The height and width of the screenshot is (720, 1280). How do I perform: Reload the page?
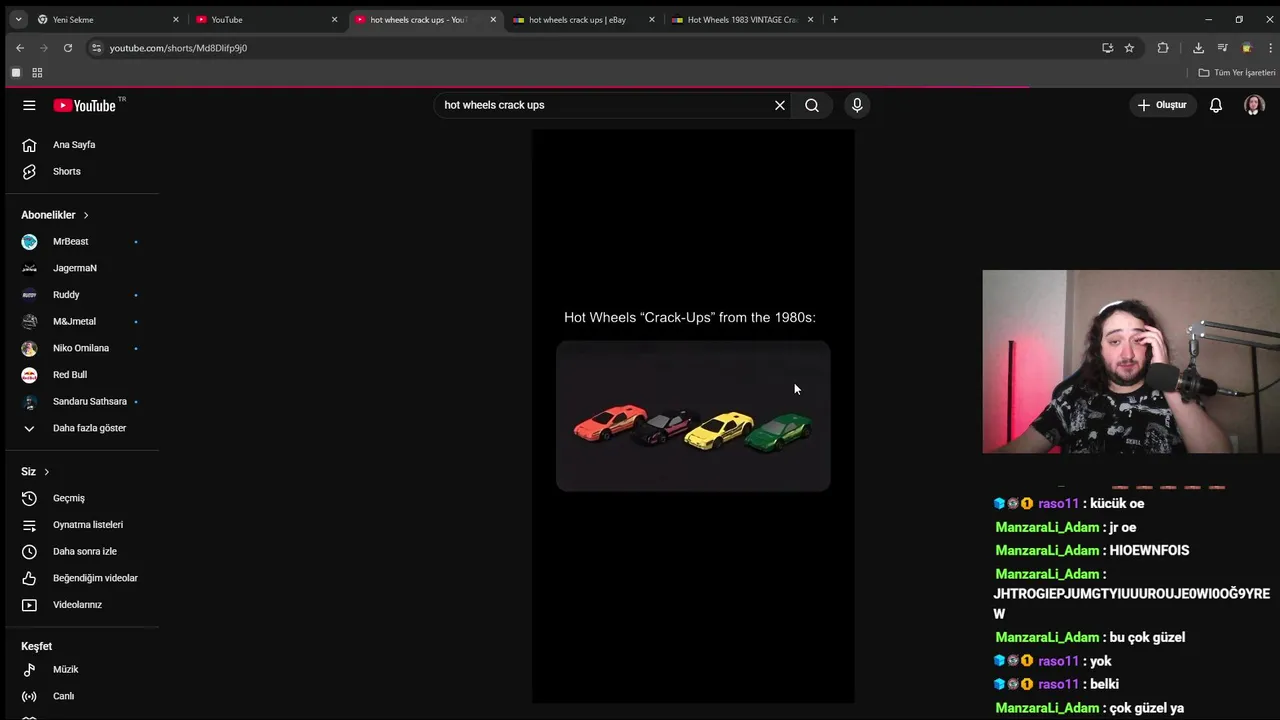click(x=68, y=48)
